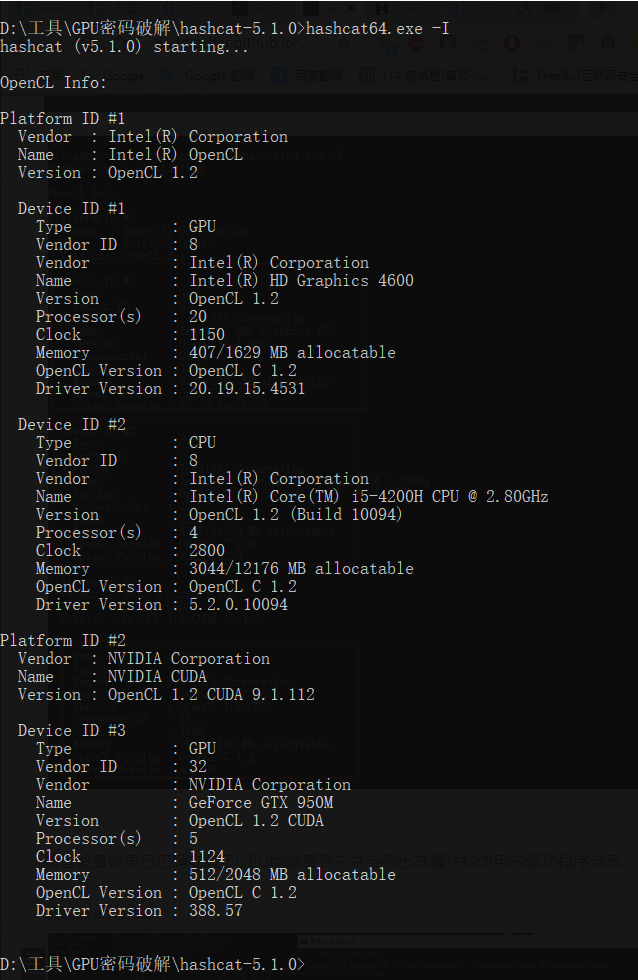This screenshot has height=980, width=638.
Task: Click the hashcat64.exe -I command text
Action: (377, 28)
